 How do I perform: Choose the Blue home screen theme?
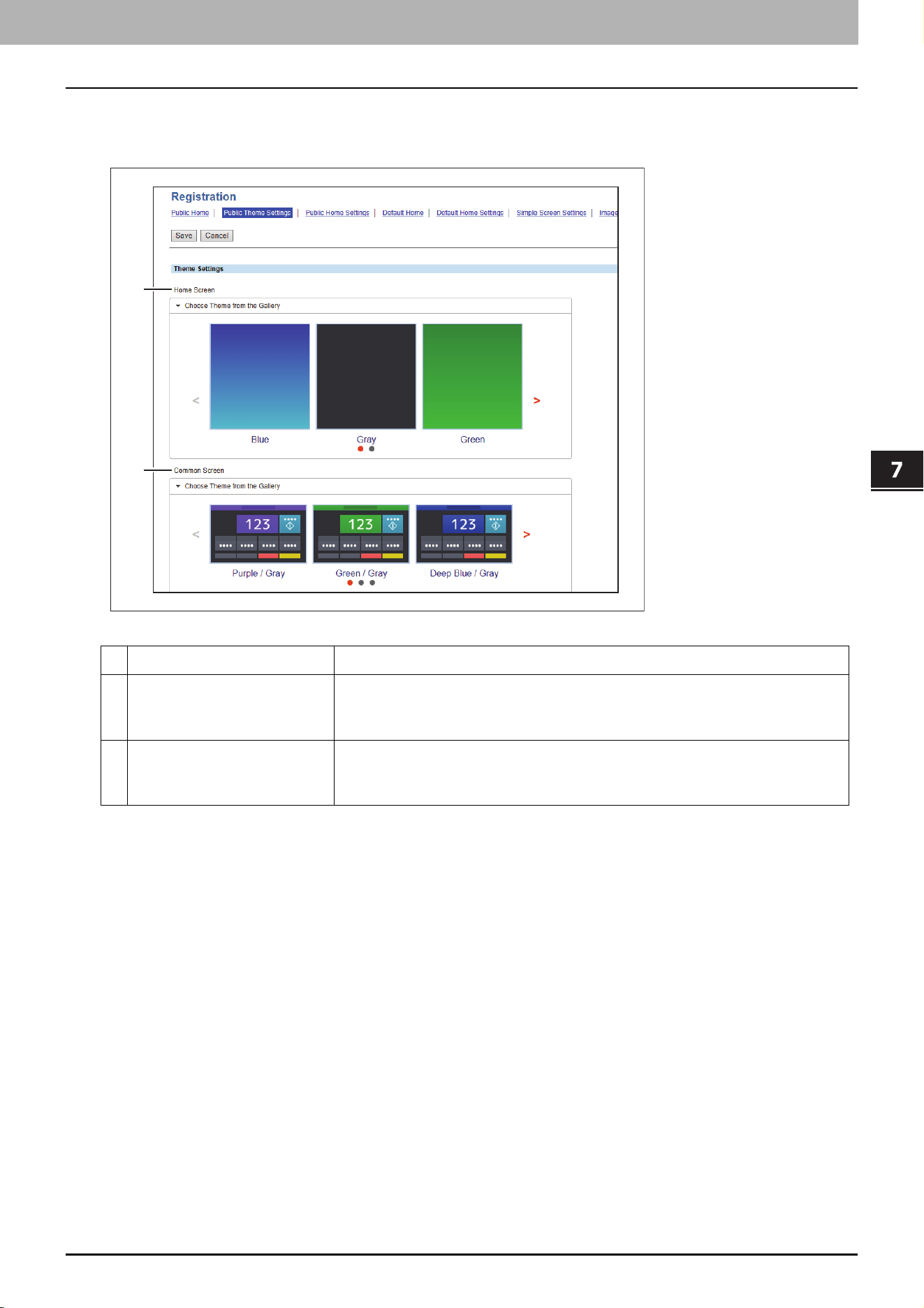pos(260,377)
